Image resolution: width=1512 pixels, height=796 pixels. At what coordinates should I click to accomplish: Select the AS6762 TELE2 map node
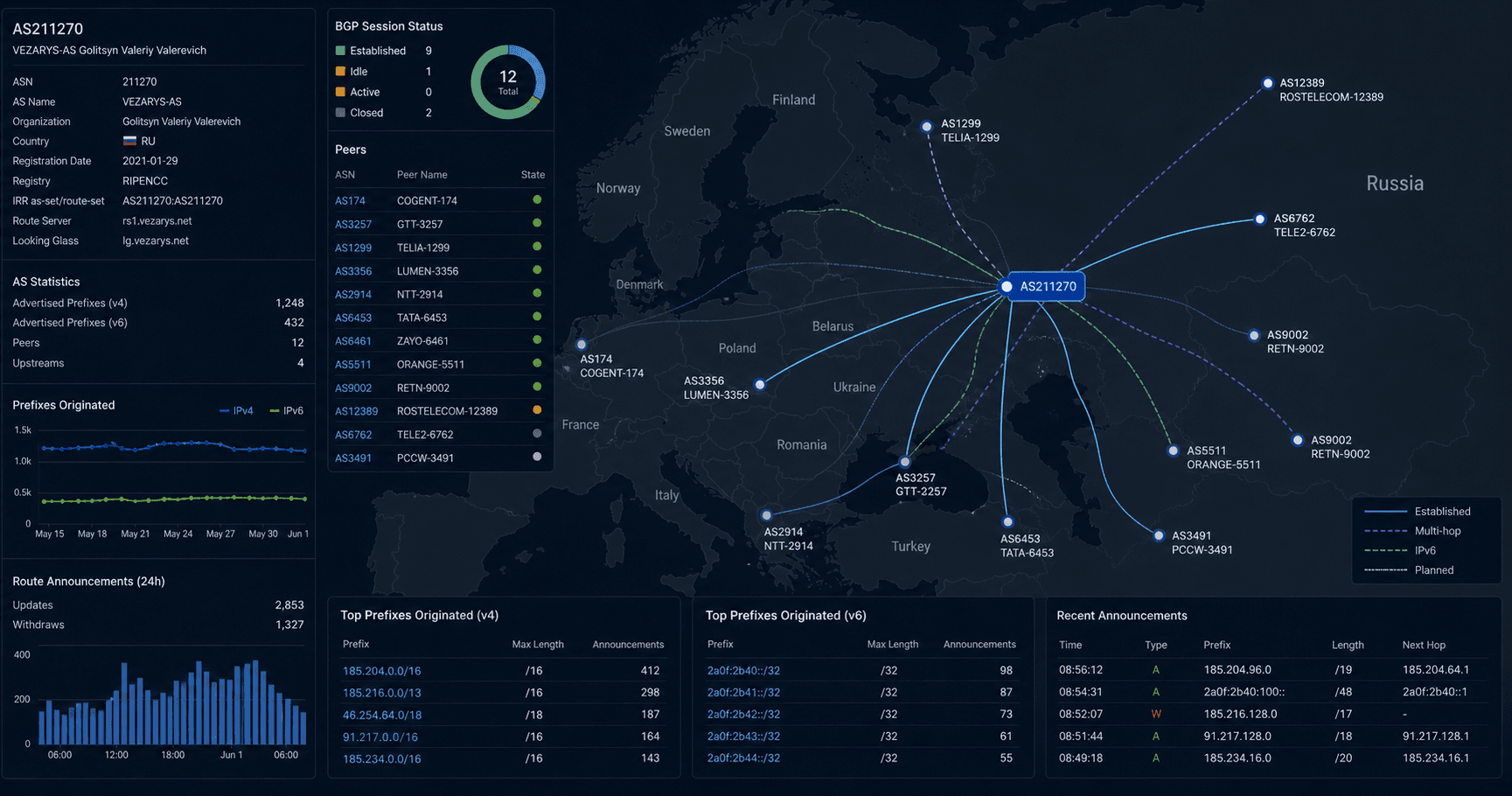click(1259, 220)
